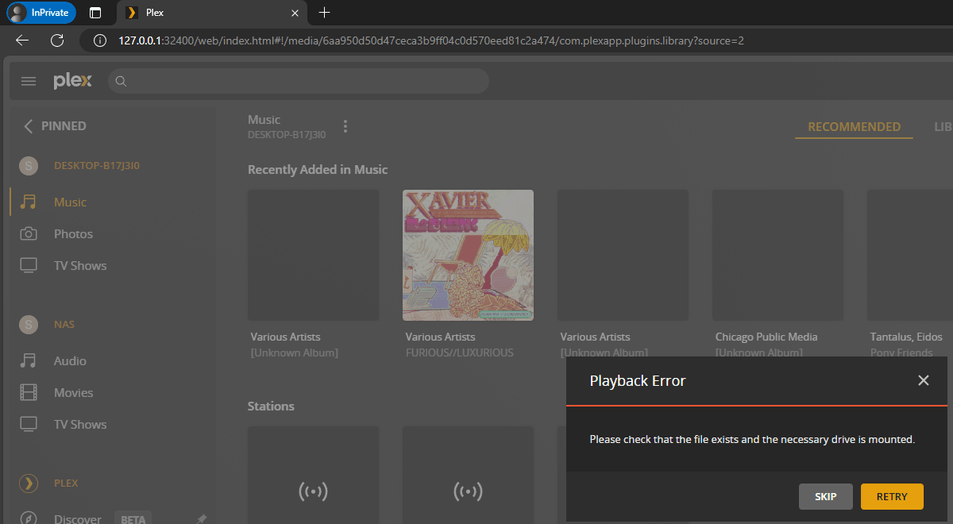Click the browser address bar URL
The image size is (953, 524).
pyautogui.click(x=431, y=41)
